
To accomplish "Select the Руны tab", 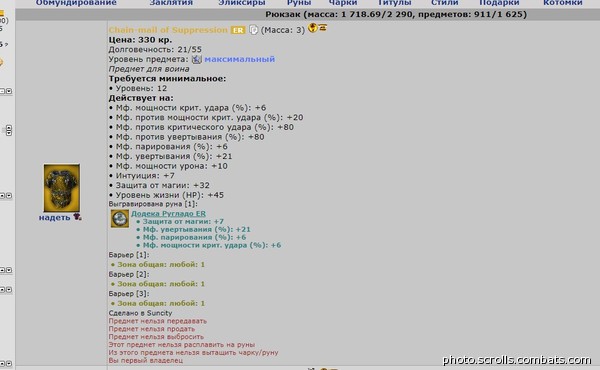I will coord(299,3).
